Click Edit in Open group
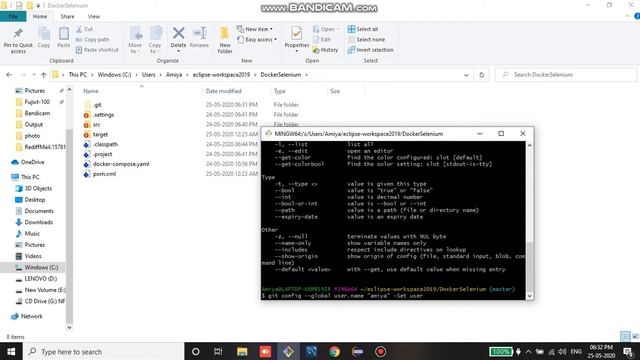Screen dimensions: 640x360 322,40
